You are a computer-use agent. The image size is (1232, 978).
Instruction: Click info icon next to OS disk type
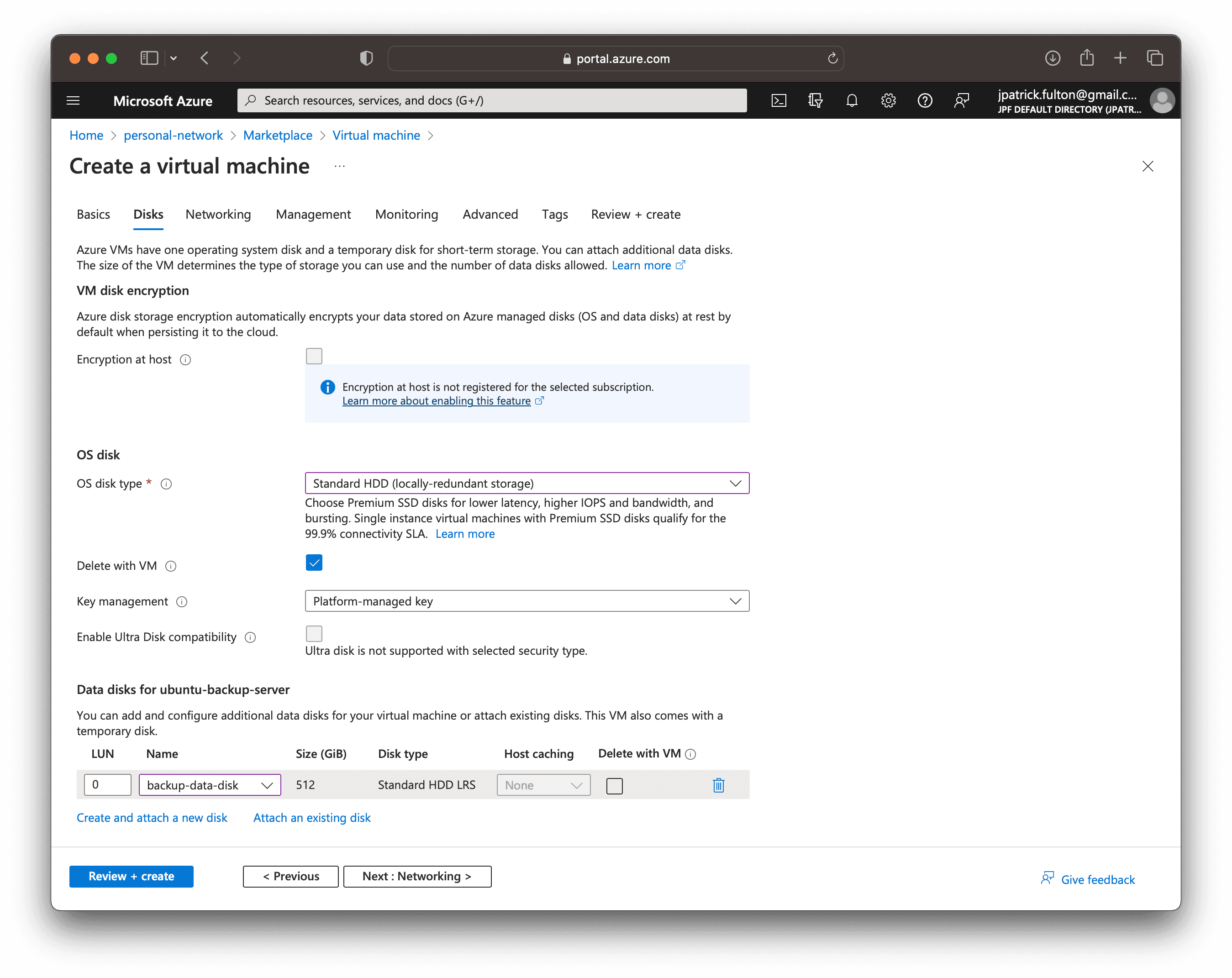coord(166,484)
